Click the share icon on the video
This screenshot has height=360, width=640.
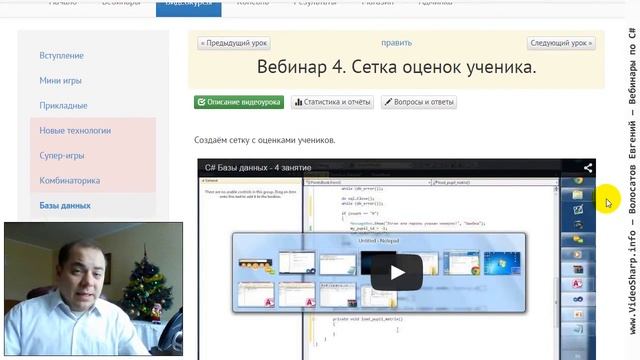click(x=588, y=168)
